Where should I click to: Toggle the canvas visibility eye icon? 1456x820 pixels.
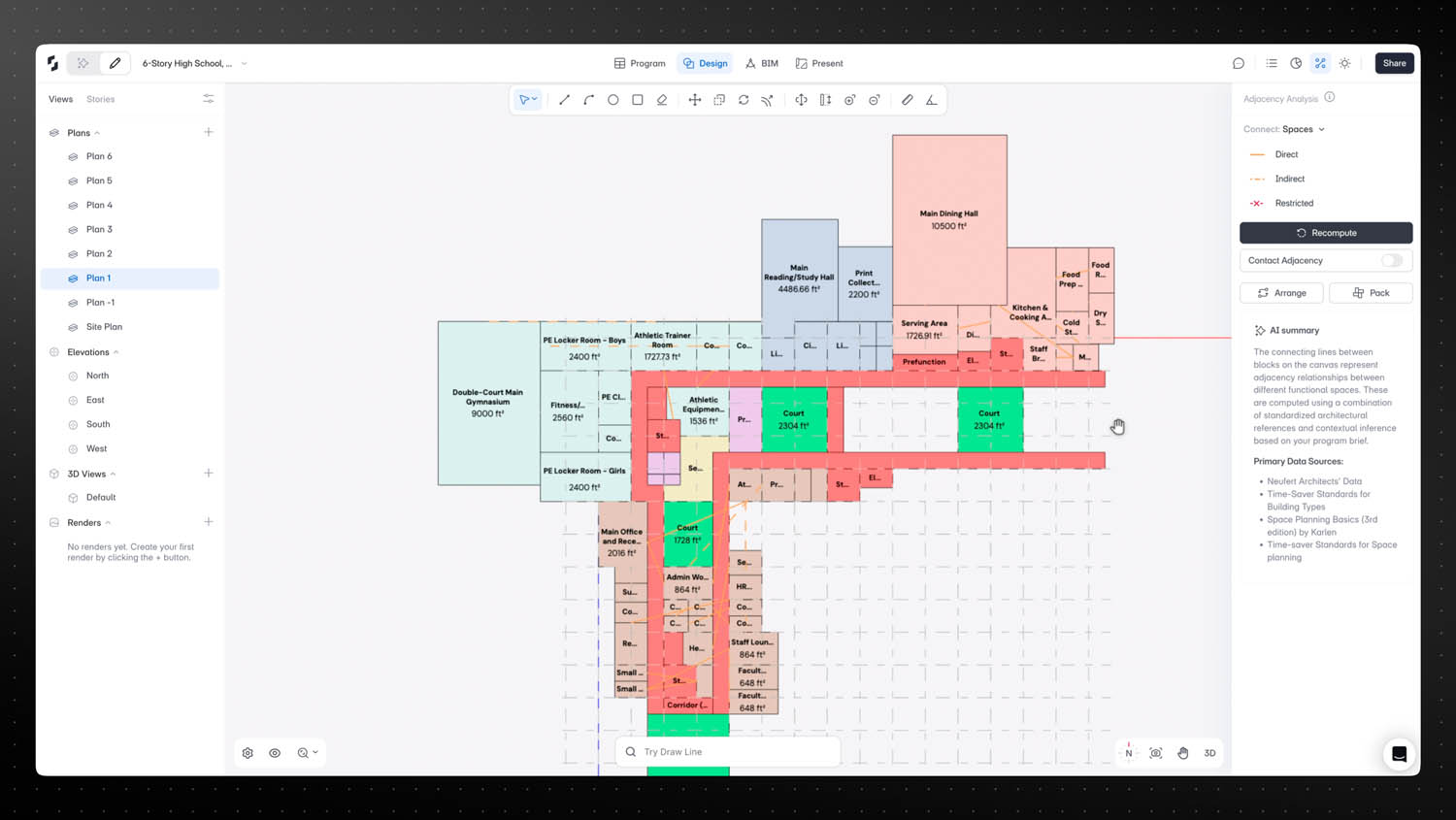275,753
